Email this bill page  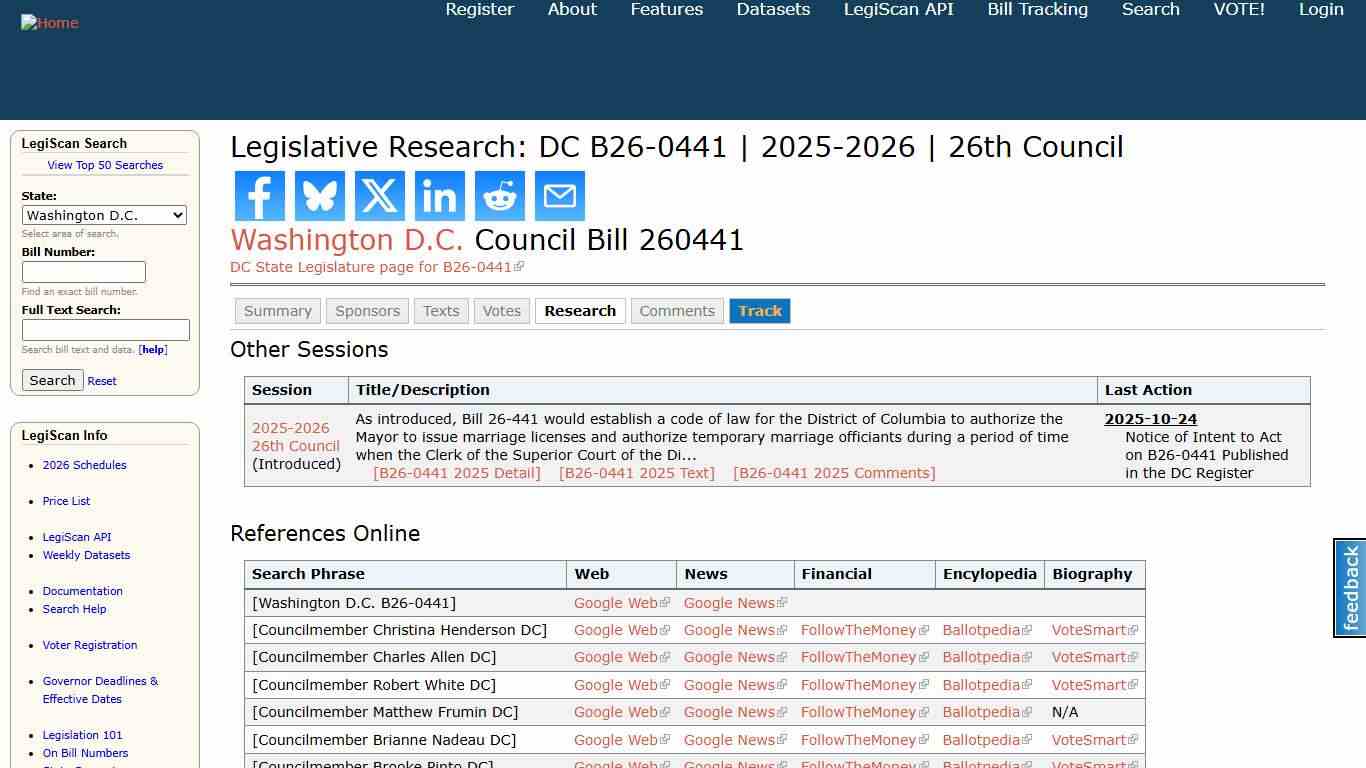[x=559, y=196]
